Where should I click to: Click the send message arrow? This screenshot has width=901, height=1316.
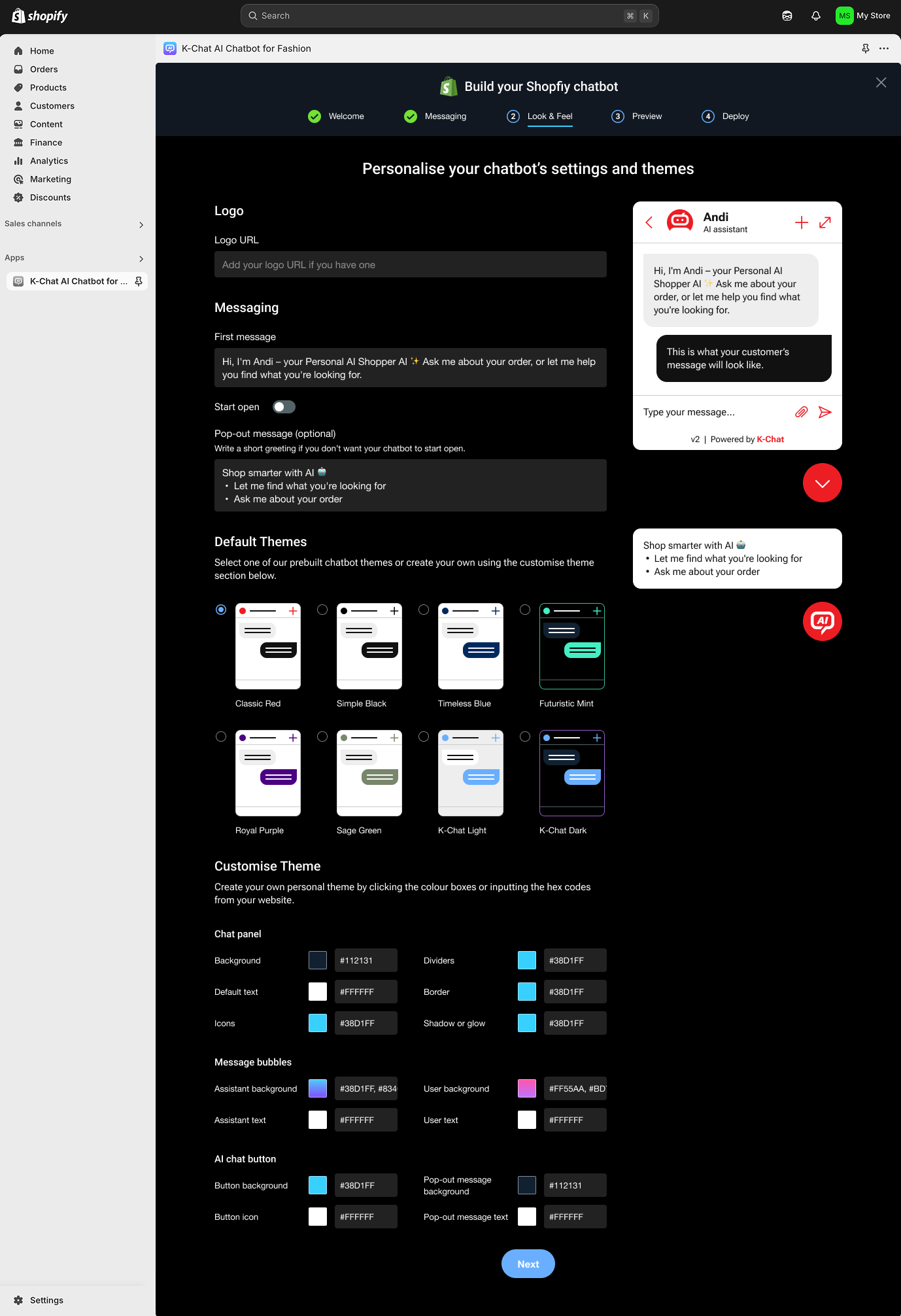pos(825,412)
